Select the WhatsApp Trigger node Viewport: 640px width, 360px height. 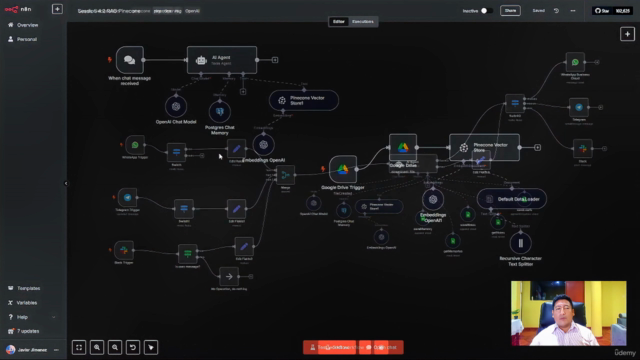(135, 145)
